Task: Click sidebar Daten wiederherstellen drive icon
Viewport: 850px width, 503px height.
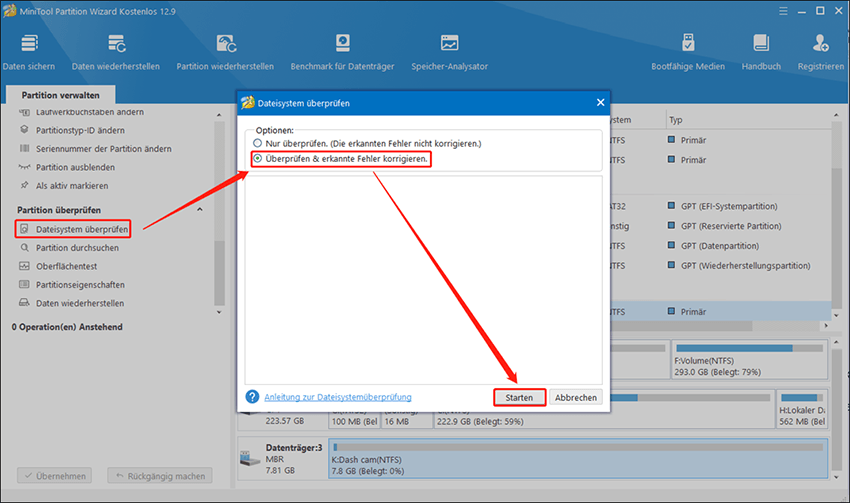Action: coord(24,303)
